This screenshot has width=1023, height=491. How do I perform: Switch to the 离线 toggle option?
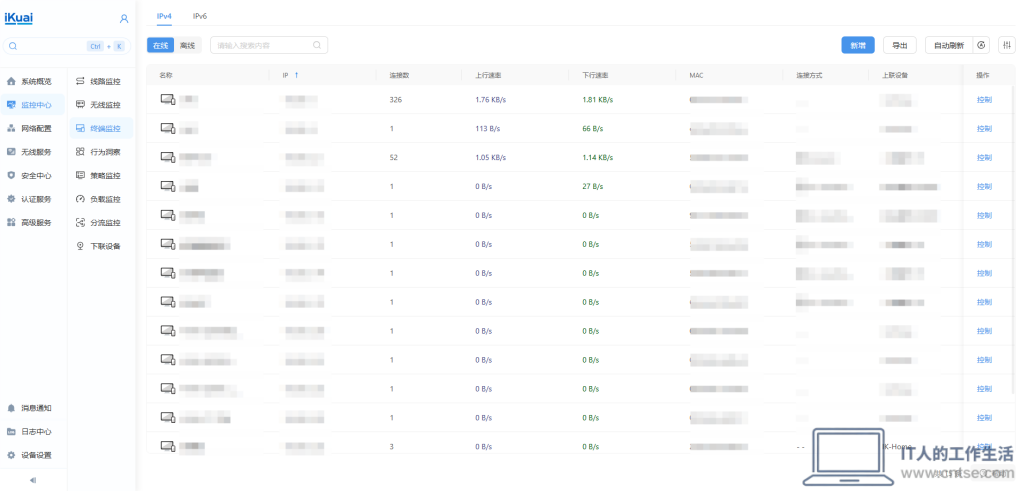tap(188, 46)
